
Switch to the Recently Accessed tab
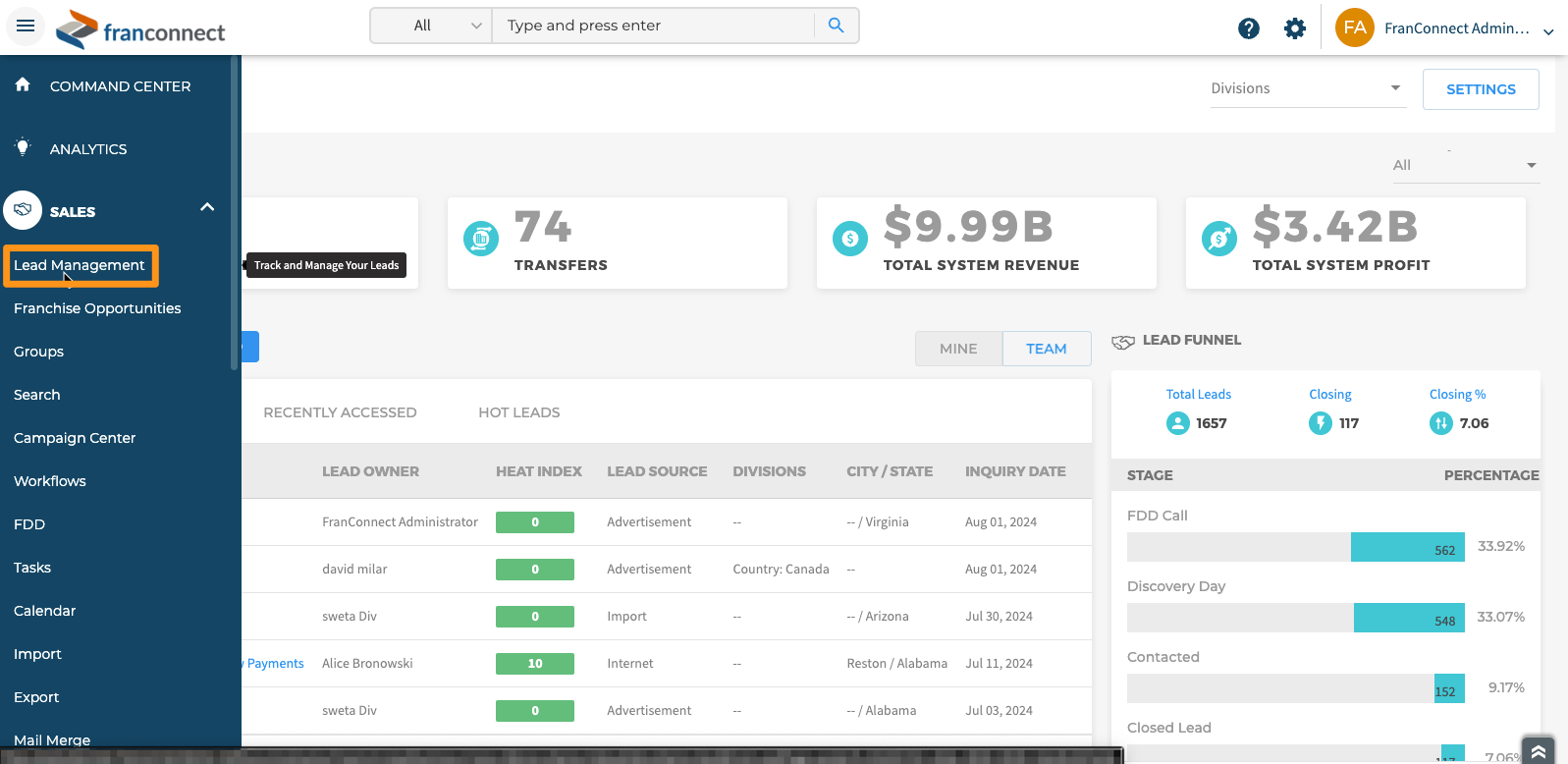(x=340, y=412)
